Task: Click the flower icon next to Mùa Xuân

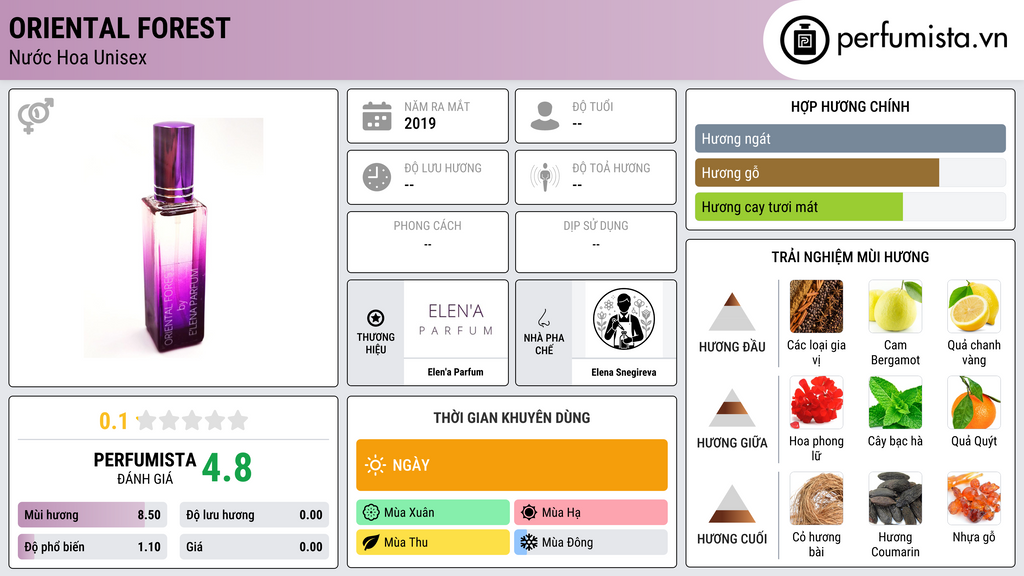Action: pos(371,512)
